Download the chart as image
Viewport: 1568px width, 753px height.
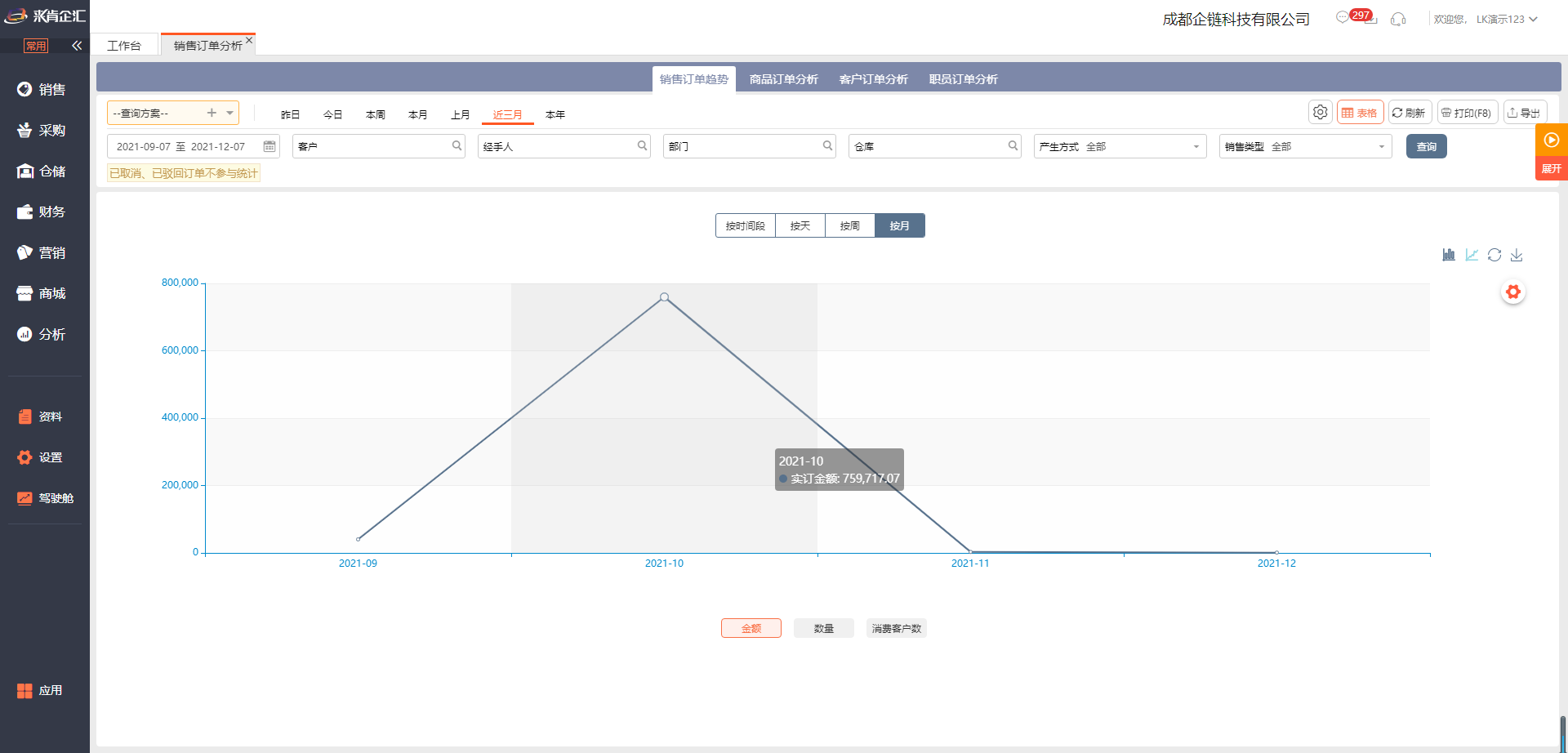click(1517, 255)
